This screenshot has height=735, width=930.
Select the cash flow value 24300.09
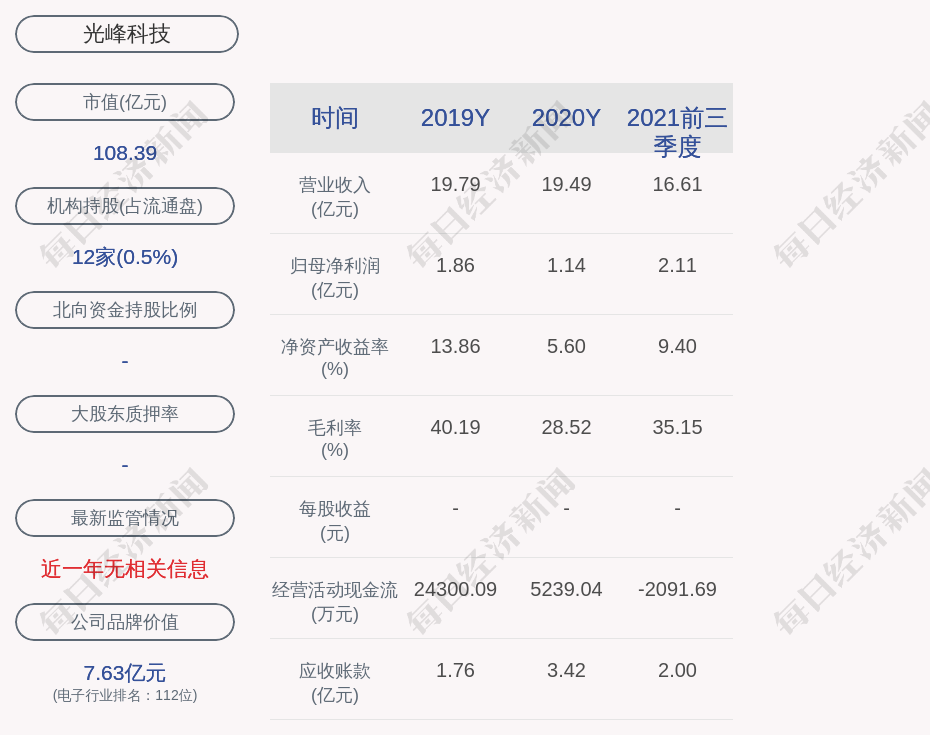click(x=455, y=589)
